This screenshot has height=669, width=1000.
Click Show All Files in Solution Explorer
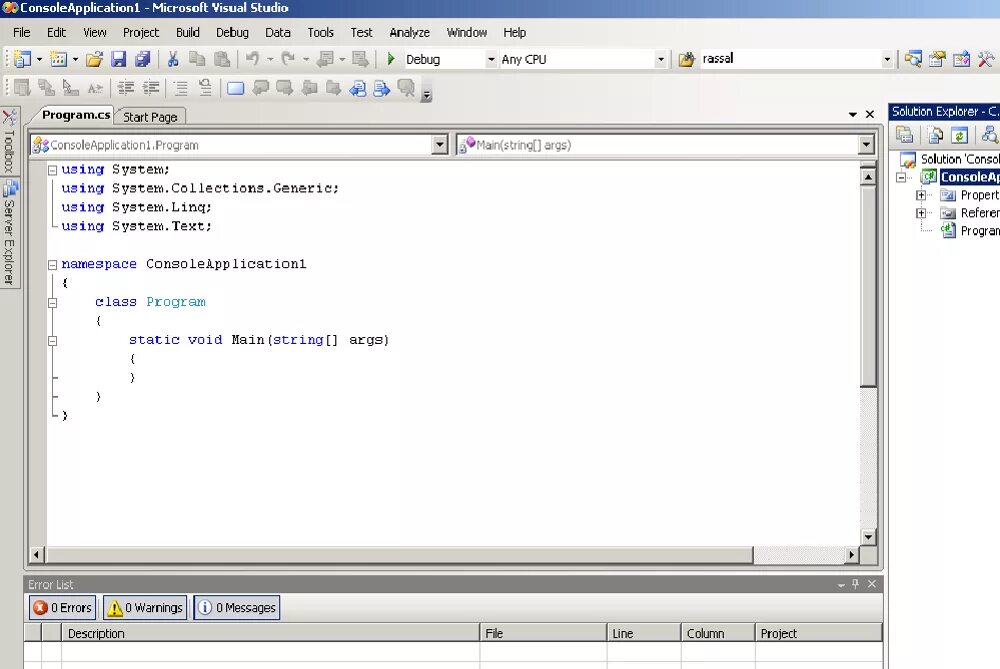[x=936, y=135]
